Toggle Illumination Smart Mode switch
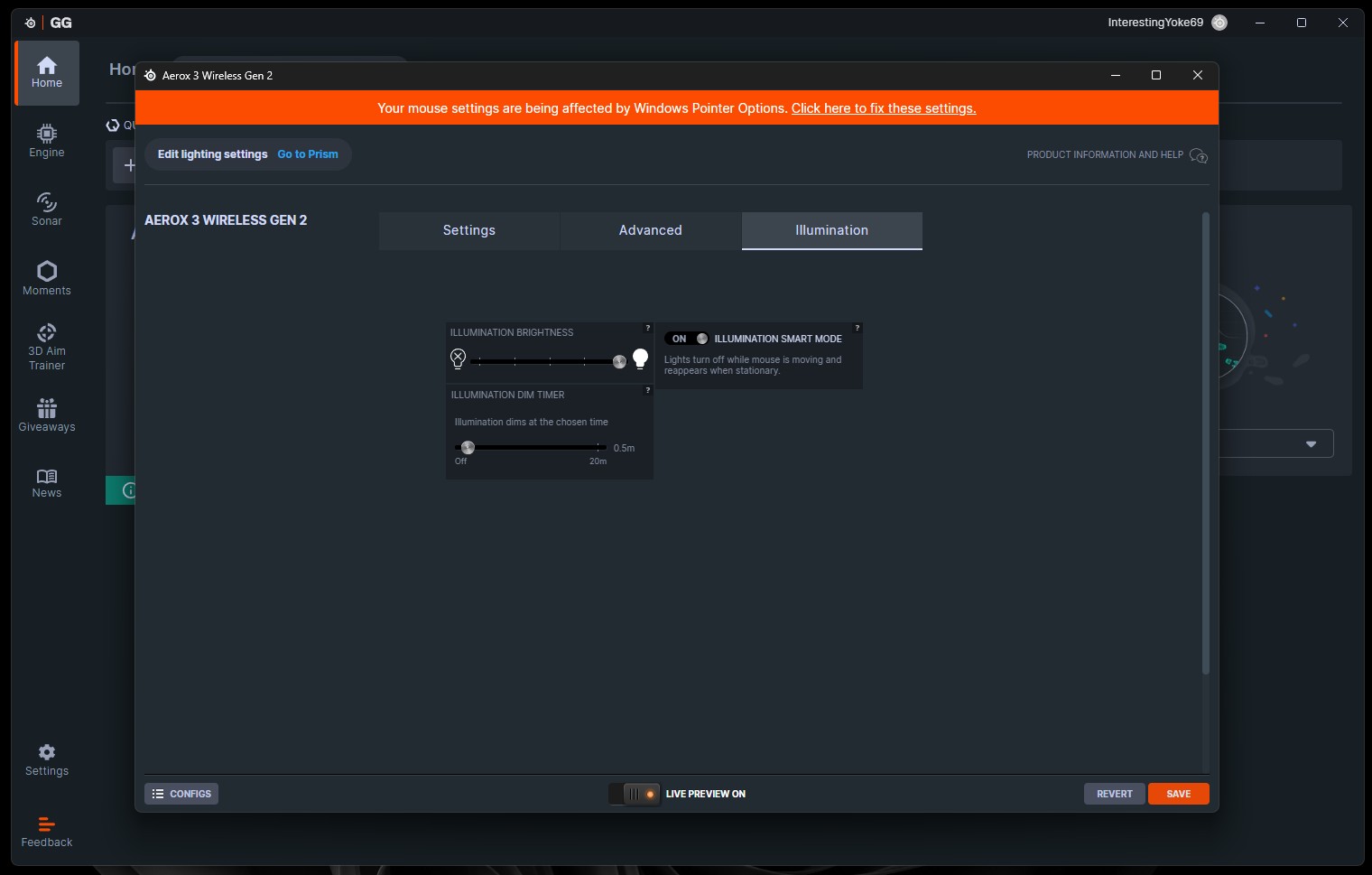1372x875 pixels. pos(688,339)
